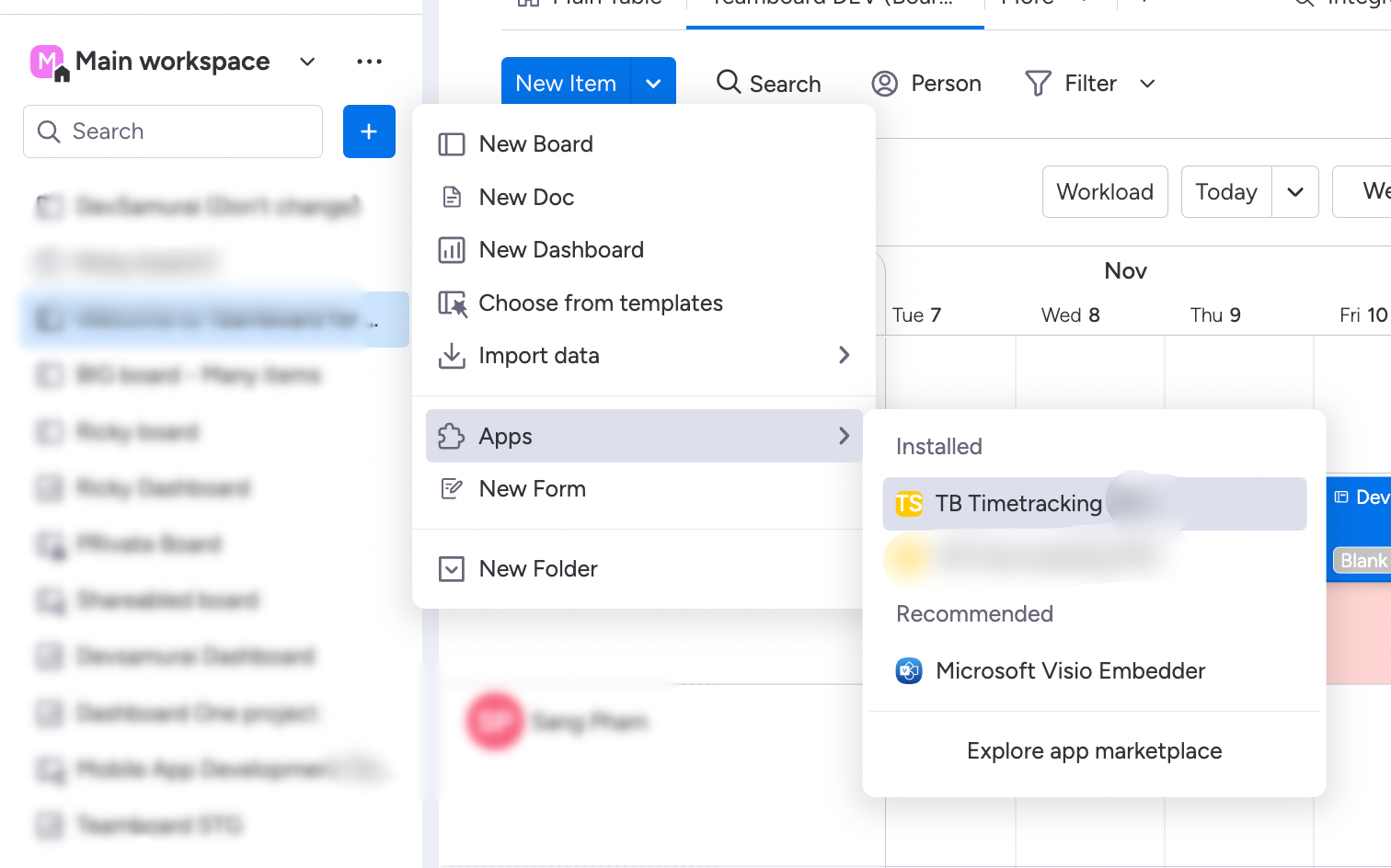Select New Folder from the menu
1391x868 pixels.
tap(538, 569)
